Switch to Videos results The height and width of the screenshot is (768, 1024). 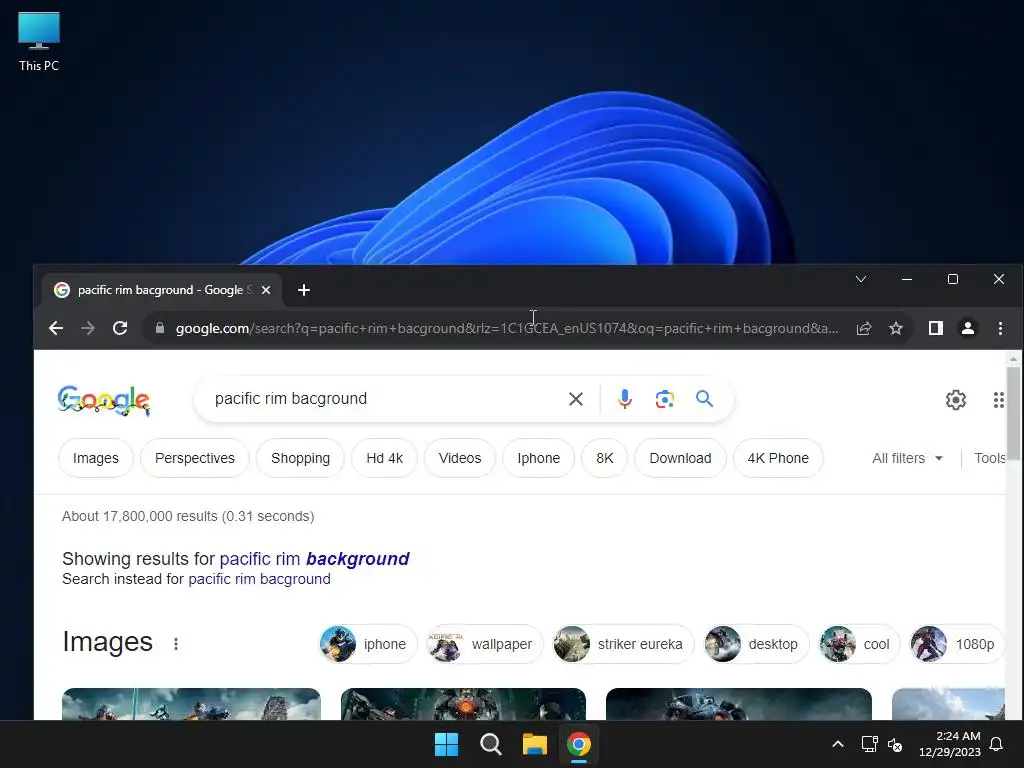click(x=460, y=458)
